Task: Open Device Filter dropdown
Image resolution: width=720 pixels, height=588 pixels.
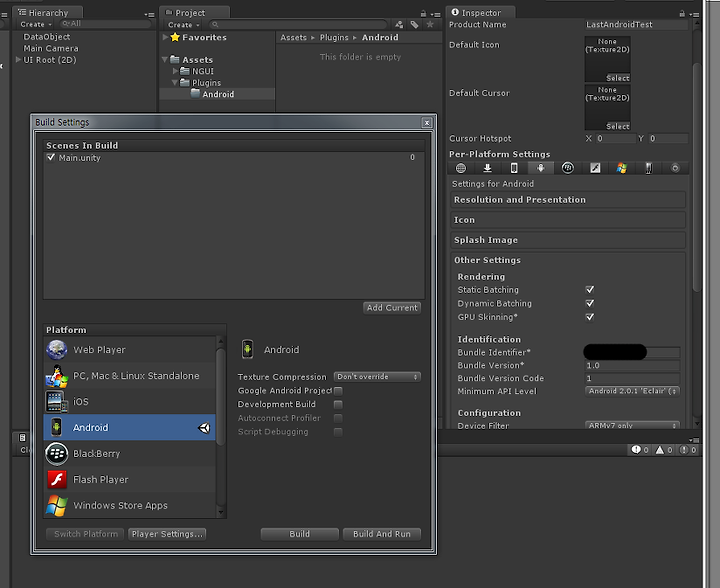Action: [x=632, y=425]
